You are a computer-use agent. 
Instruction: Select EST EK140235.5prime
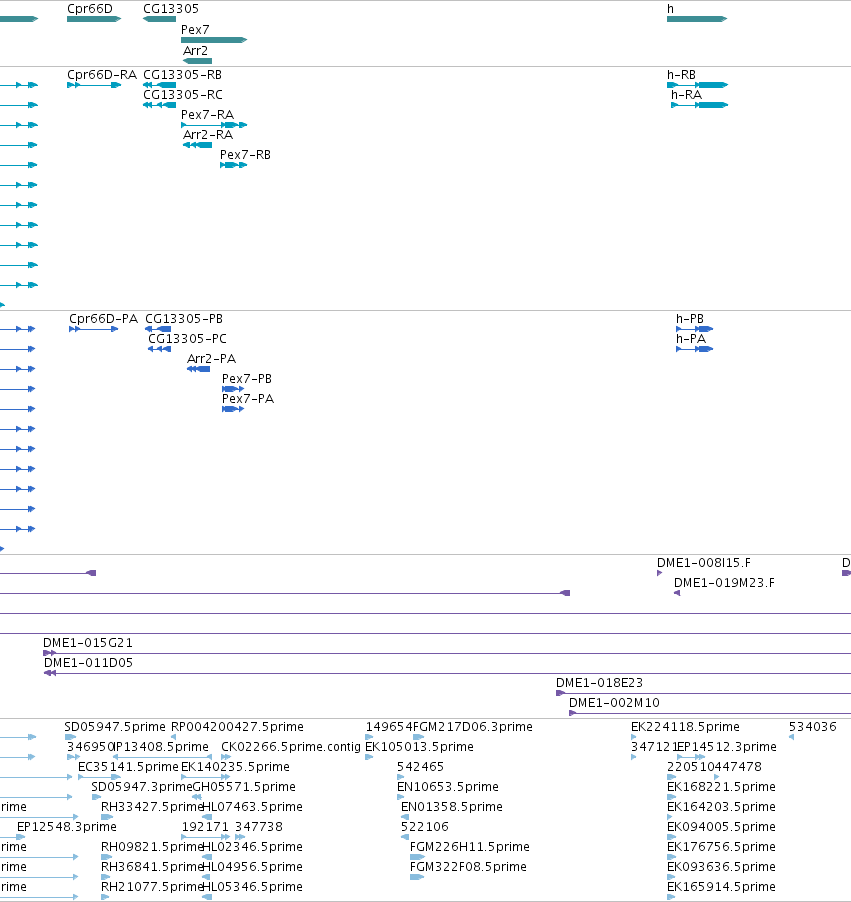[x=205, y=777]
